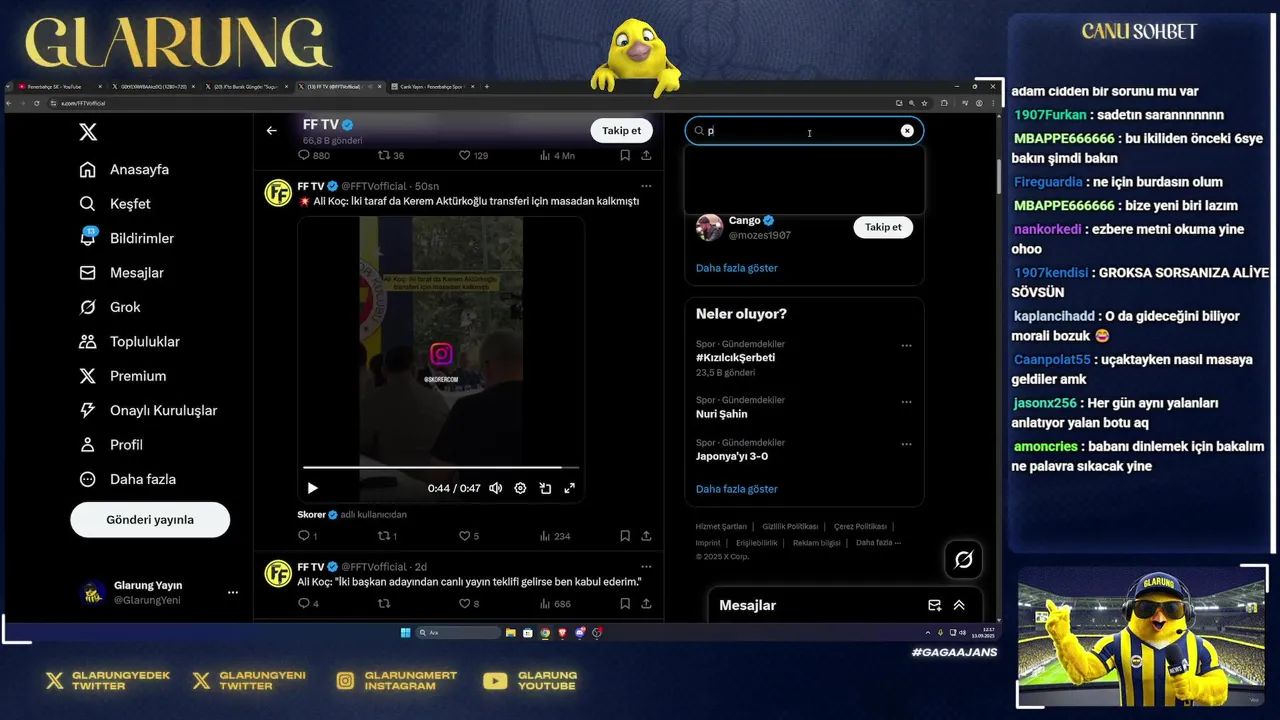Bookmark the Kerem Aktürkoğlu tweet
Viewport: 1280px width, 720px height.
click(624, 536)
